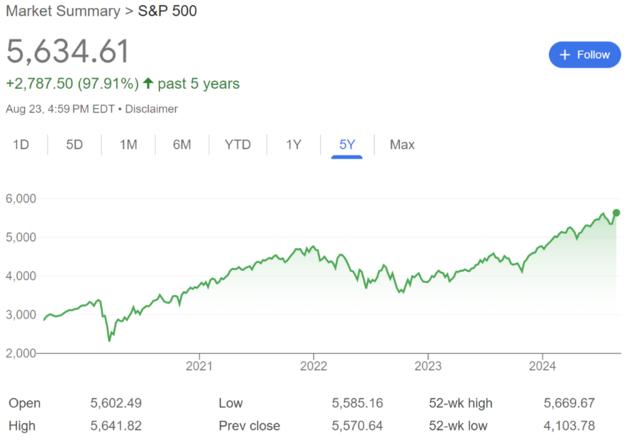Click the plus icon on the Follow button
Viewport: 640px width, 441px height.
point(564,55)
